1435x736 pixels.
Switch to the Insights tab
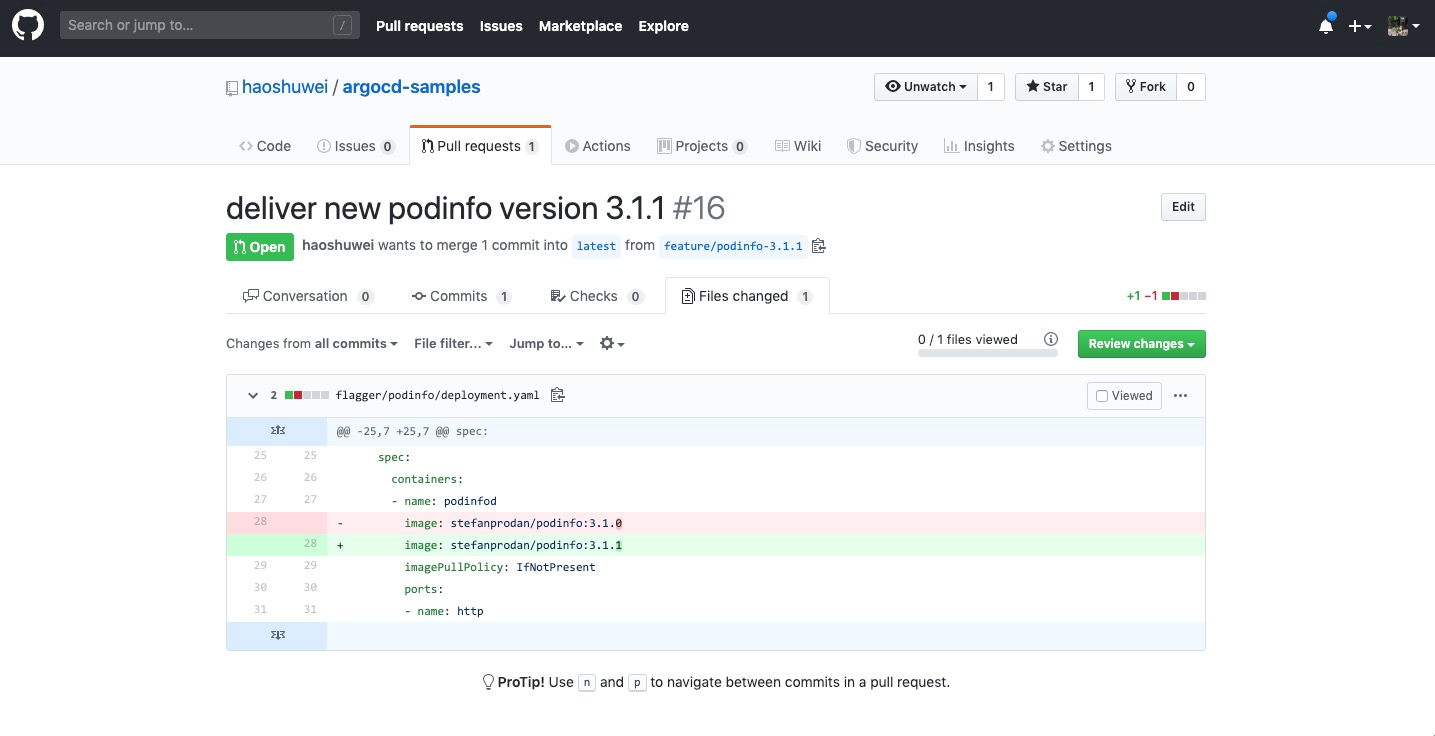(979, 146)
